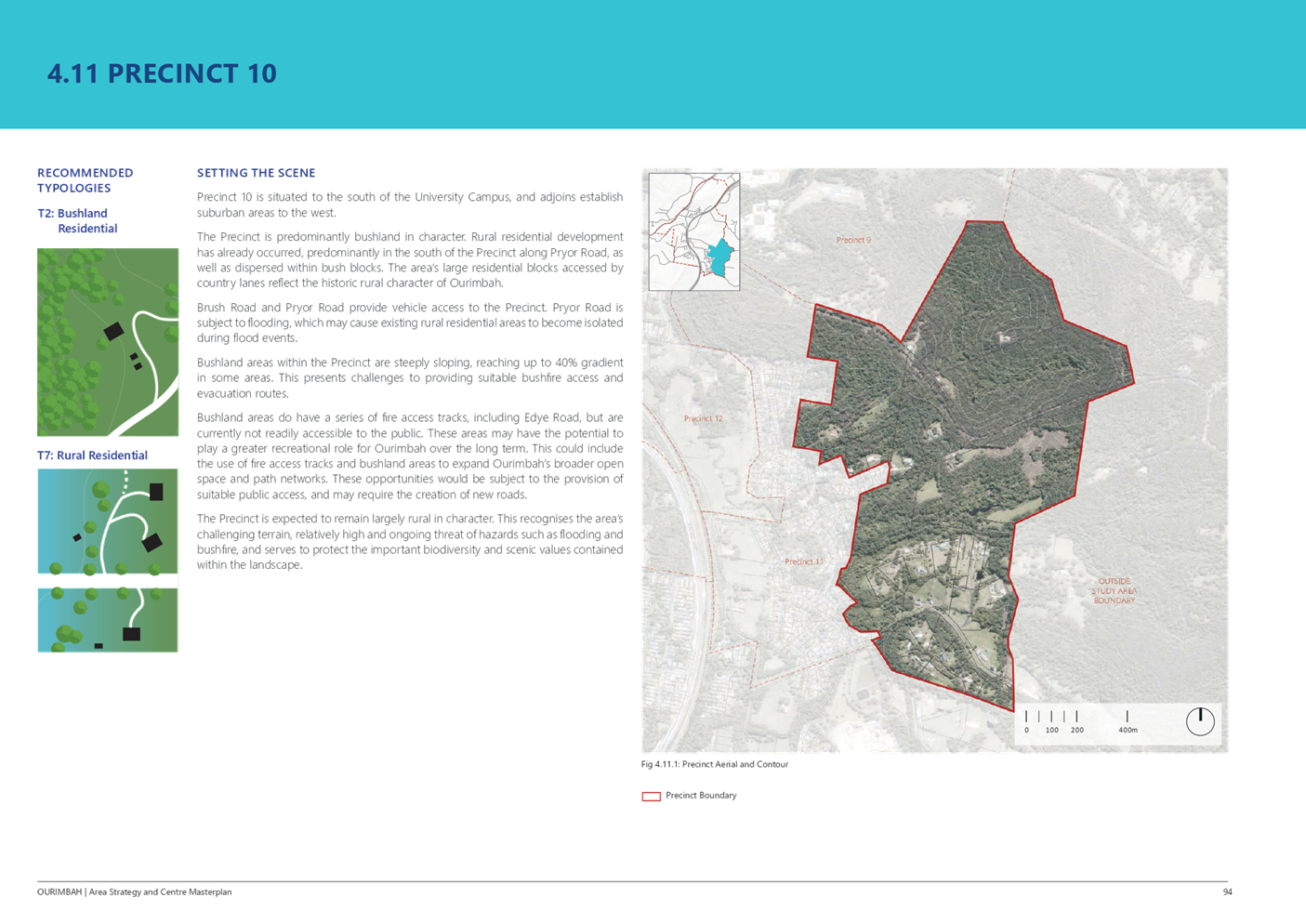Click the cyan highlighted precinct in inset map
The height and width of the screenshot is (924, 1306).
(x=719, y=257)
